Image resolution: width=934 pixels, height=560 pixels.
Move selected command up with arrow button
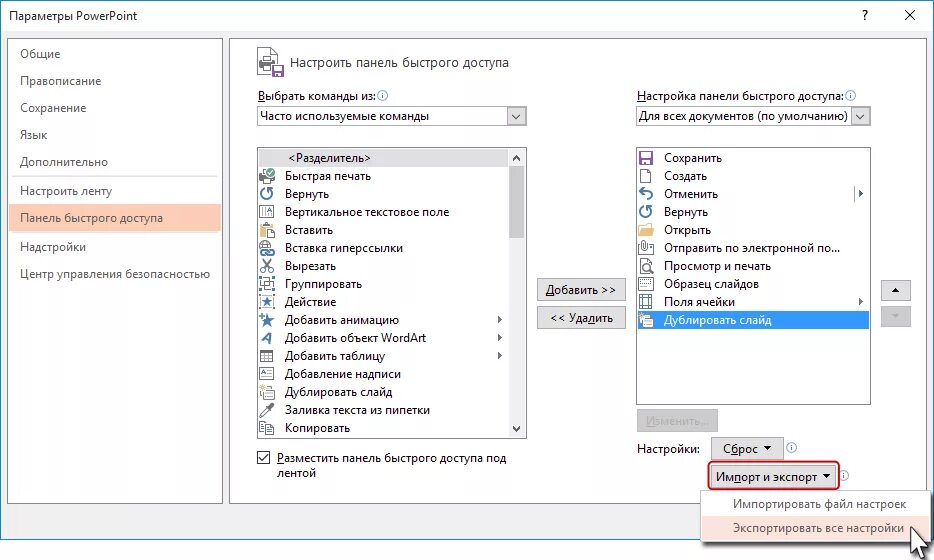[895, 291]
